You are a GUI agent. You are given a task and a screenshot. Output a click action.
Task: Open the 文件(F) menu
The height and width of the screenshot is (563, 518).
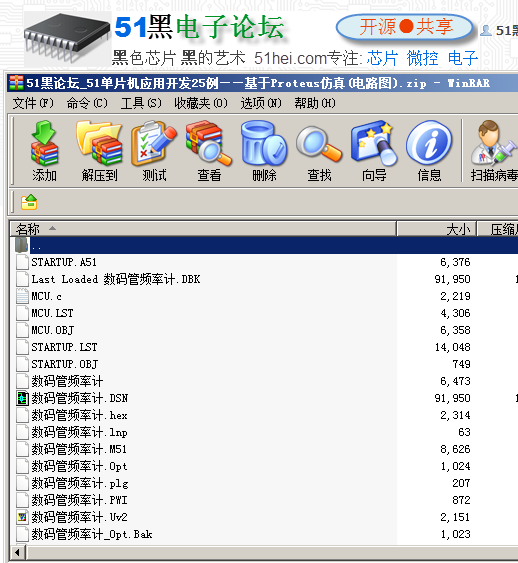33,103
